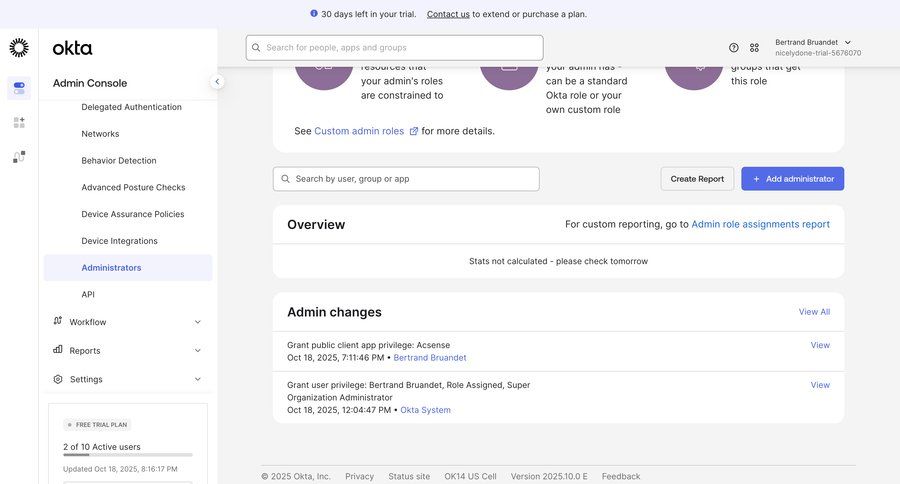Click the Admin Console heading

point(90,83)
